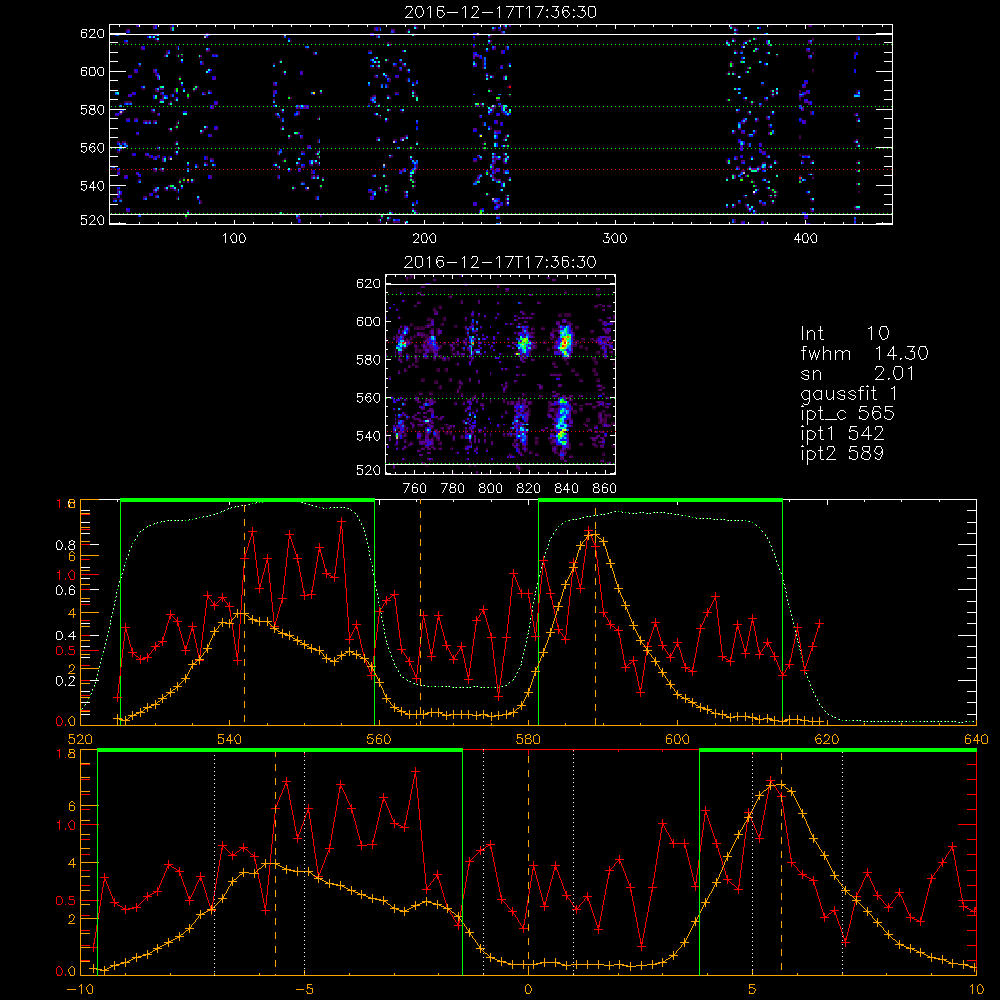Image resolution: width=1000 pixels, height=1000 pixels.
Task: Click the 'ipt2 589' readout
Action: tap(842, 453)
